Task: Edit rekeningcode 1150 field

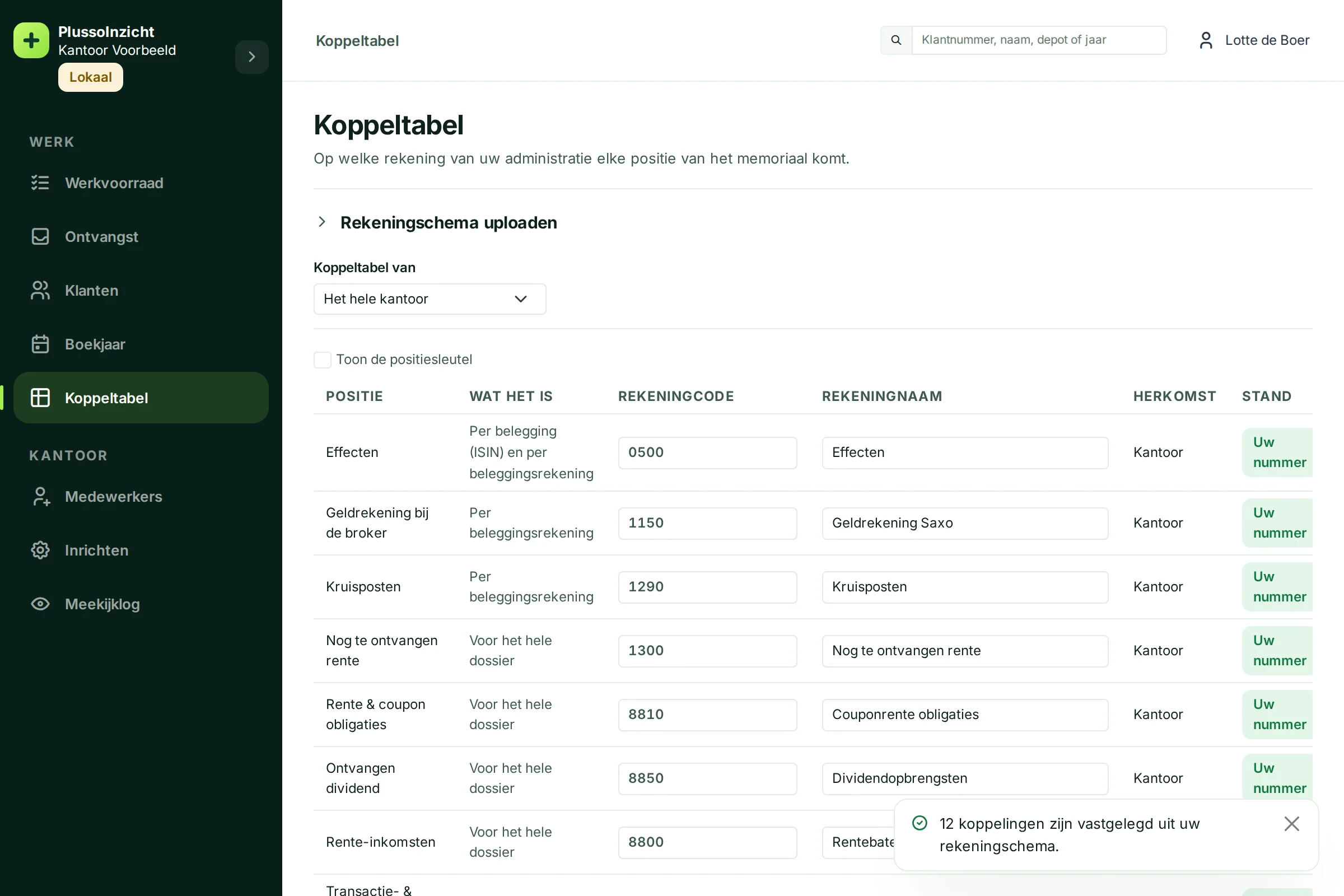Action: click(707, 523)
